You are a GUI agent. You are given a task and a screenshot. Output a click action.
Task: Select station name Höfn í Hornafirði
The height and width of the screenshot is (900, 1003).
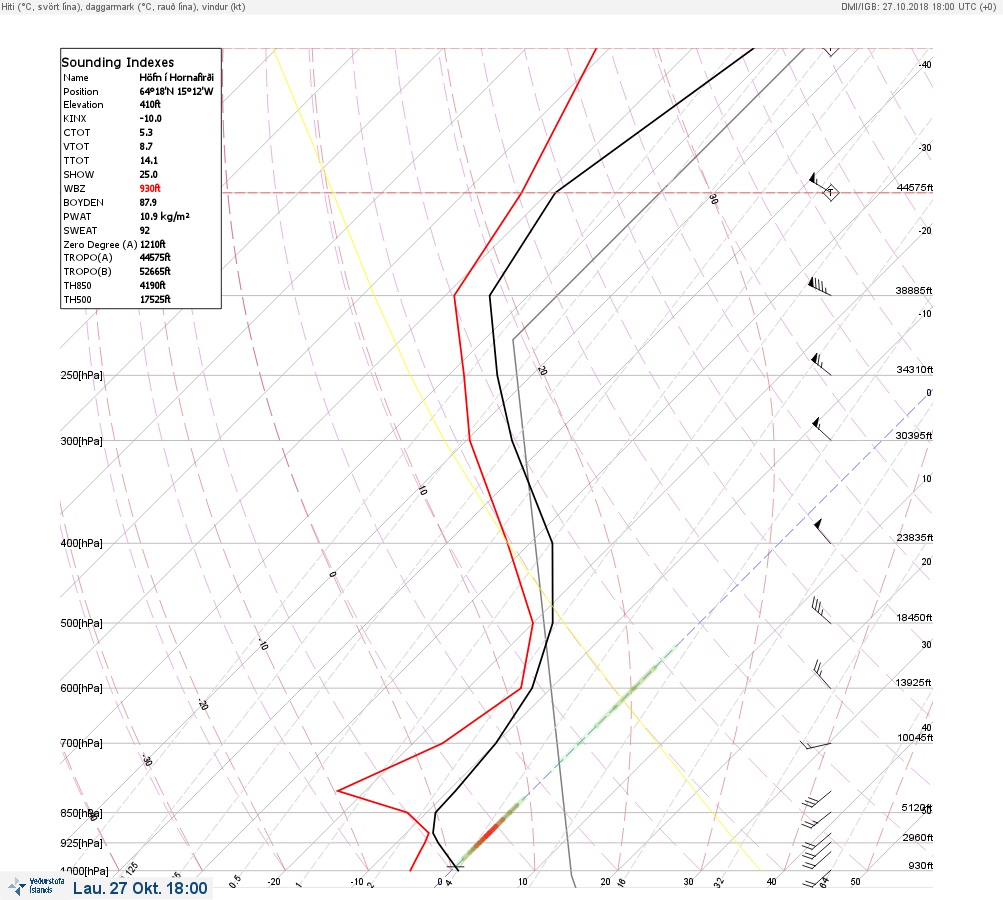tap(177, 77)
